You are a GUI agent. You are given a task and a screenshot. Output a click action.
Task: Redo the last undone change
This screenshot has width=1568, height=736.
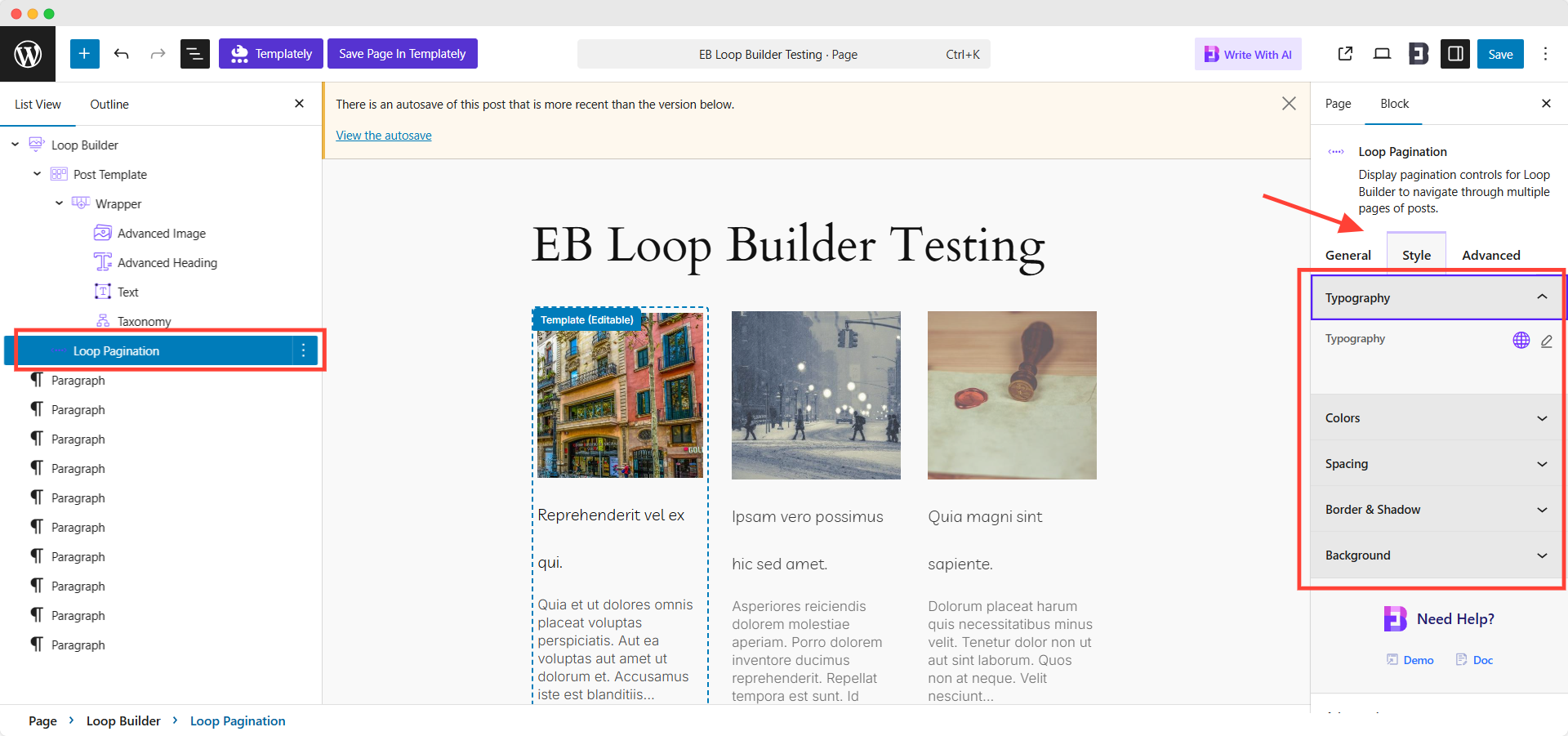coord(158,54)
